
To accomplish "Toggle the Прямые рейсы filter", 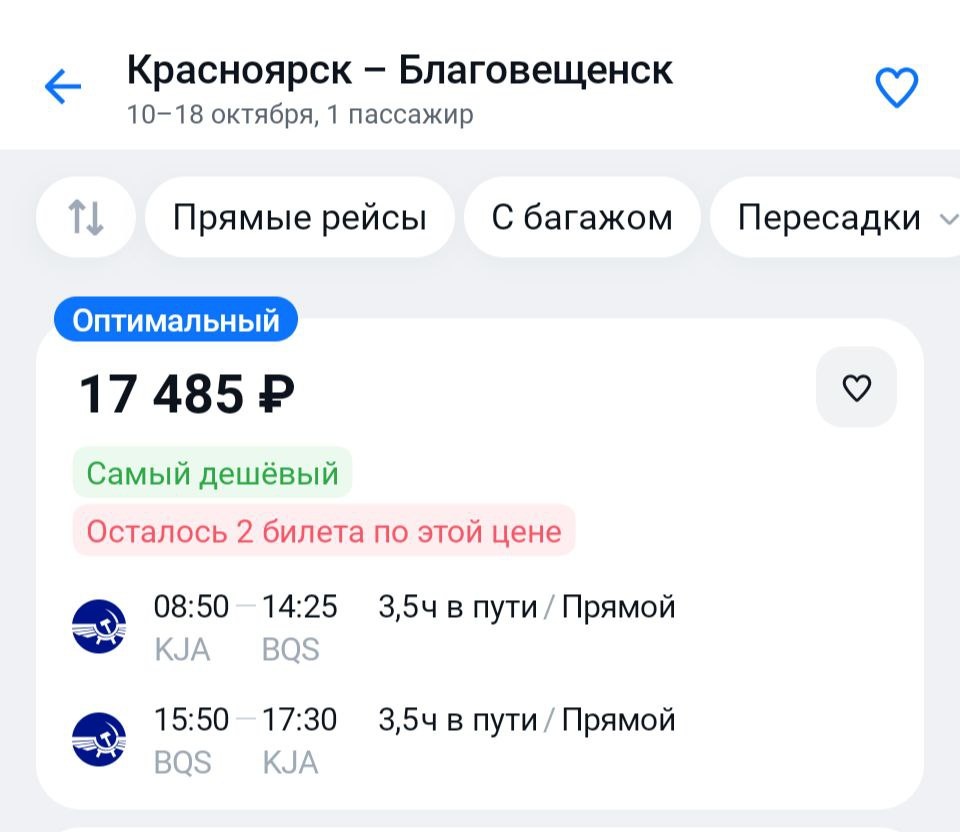I will 299,217.
